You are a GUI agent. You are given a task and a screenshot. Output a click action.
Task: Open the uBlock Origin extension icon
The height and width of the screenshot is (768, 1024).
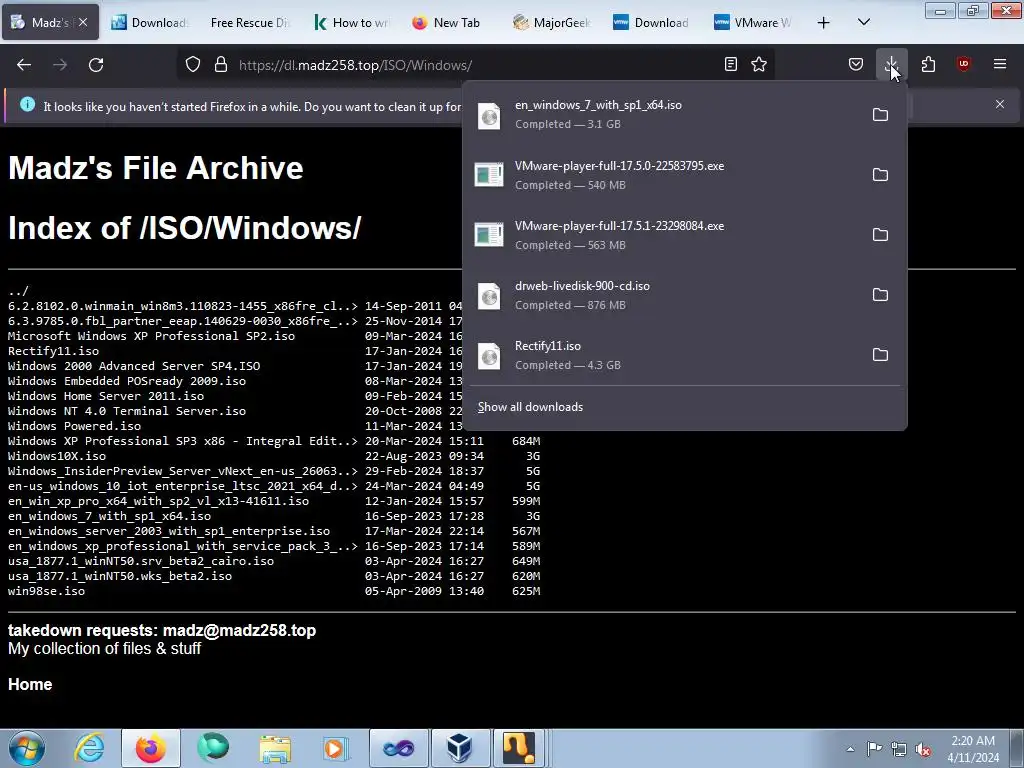click(x=963, y=64)
